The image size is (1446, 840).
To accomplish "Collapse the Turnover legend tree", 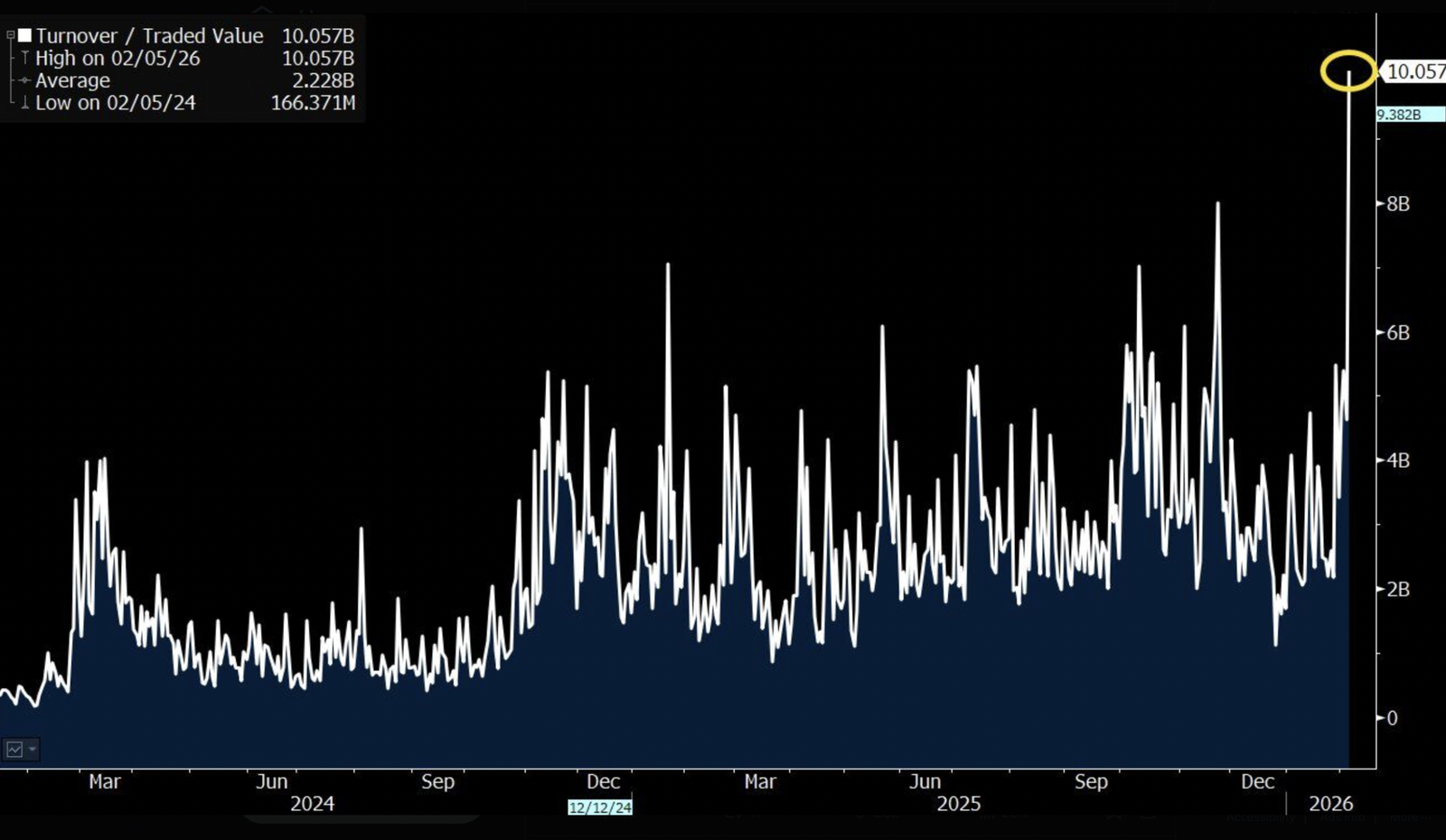I will point(11,36).
